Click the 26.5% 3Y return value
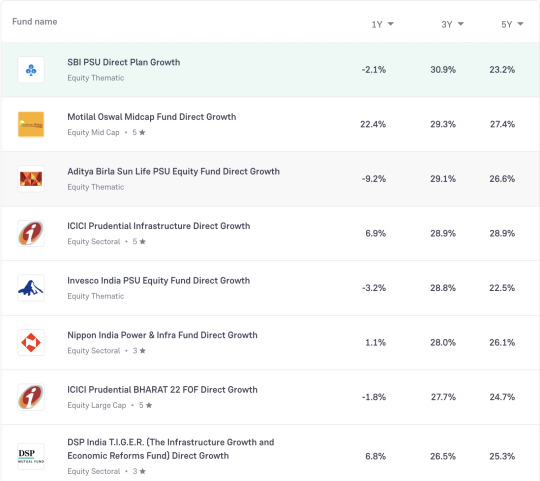The width and height of the screenshot is (540, 481). click(443, 457)
